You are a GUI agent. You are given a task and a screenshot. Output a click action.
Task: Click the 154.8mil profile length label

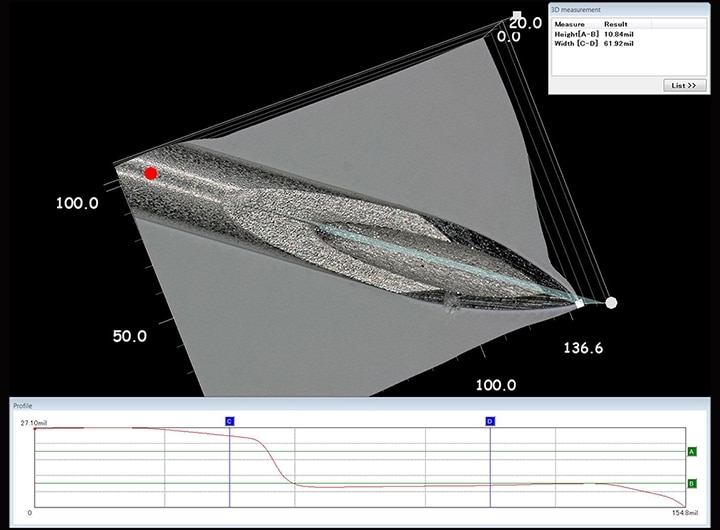click(683, 512)
